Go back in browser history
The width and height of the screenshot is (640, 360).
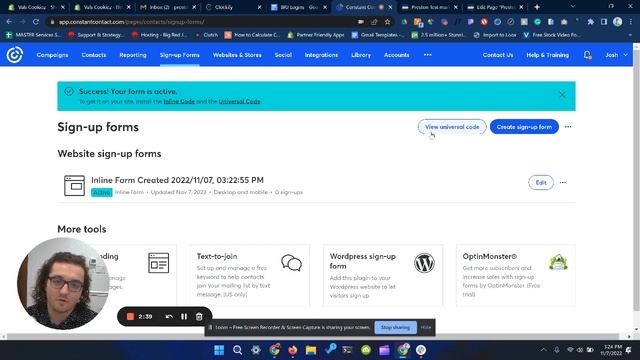pyautogui.click(x=9, y=22)
